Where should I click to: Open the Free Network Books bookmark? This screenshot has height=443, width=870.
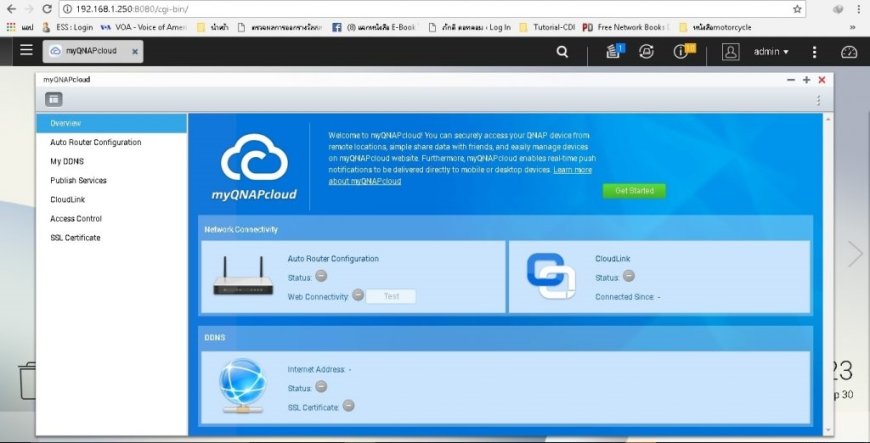click(x=626, y=27)
